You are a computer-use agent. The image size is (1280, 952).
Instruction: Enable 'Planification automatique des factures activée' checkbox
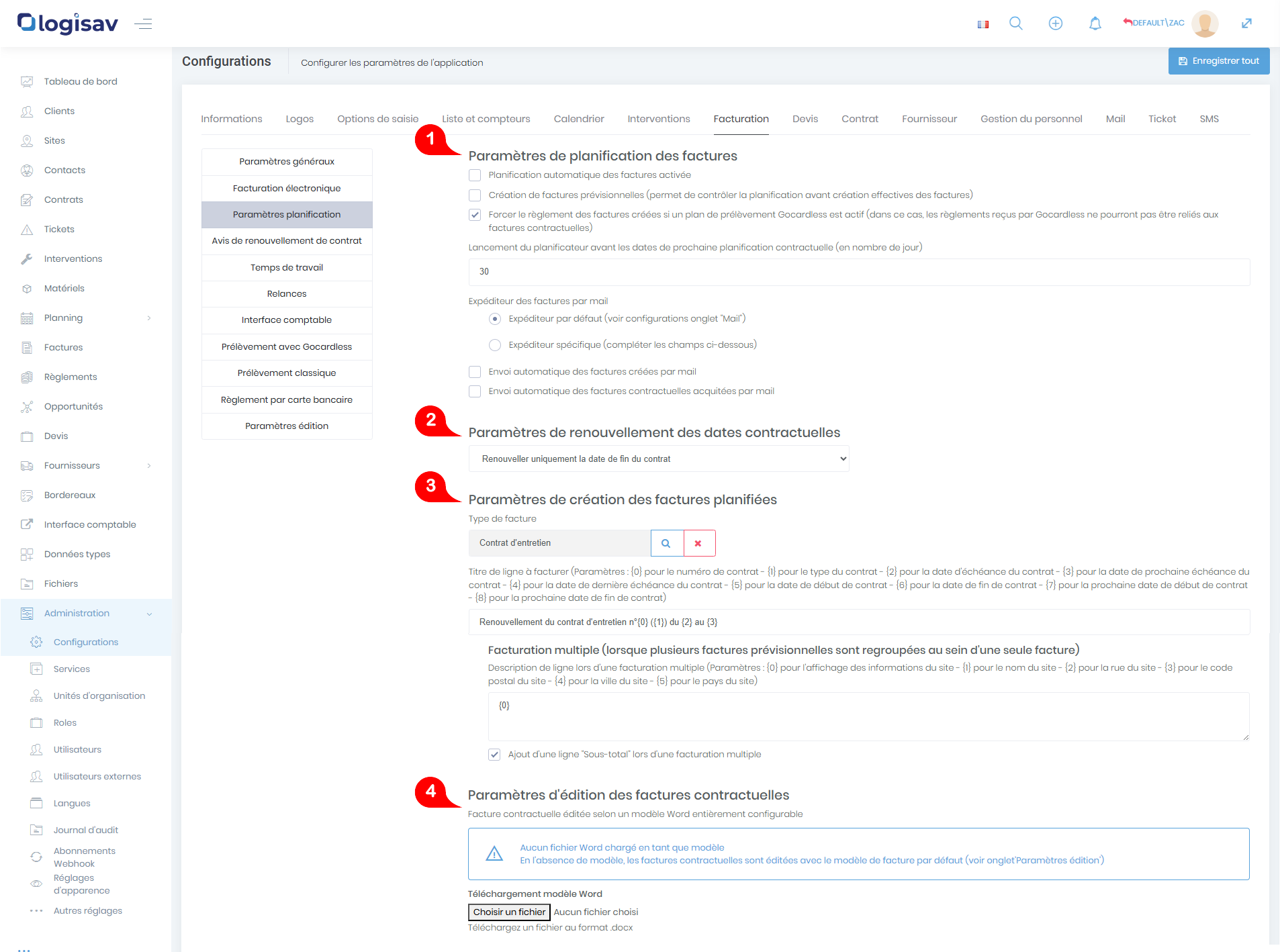tap(475, 175)
